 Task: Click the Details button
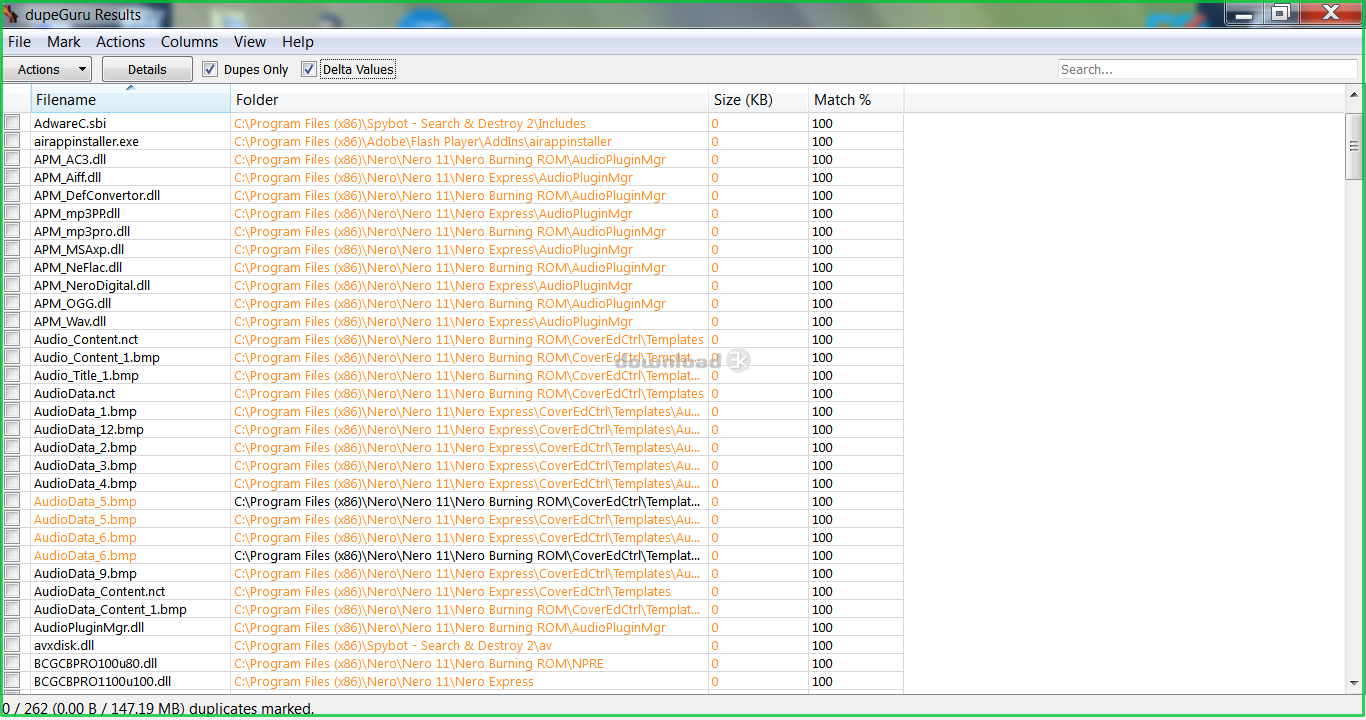(x=147, y=69)
